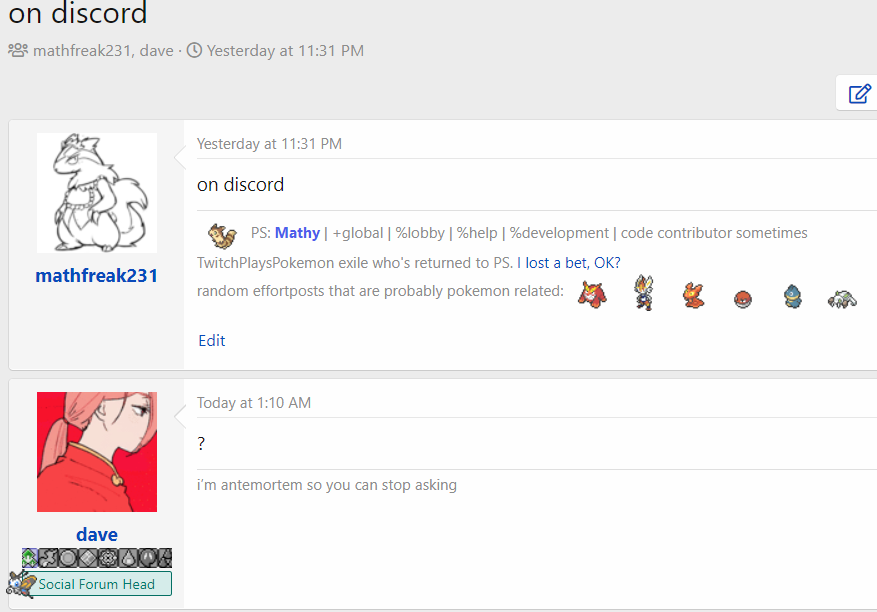Open dave's username profile link
Screen dimensions: 877x612
click(97, 534)
